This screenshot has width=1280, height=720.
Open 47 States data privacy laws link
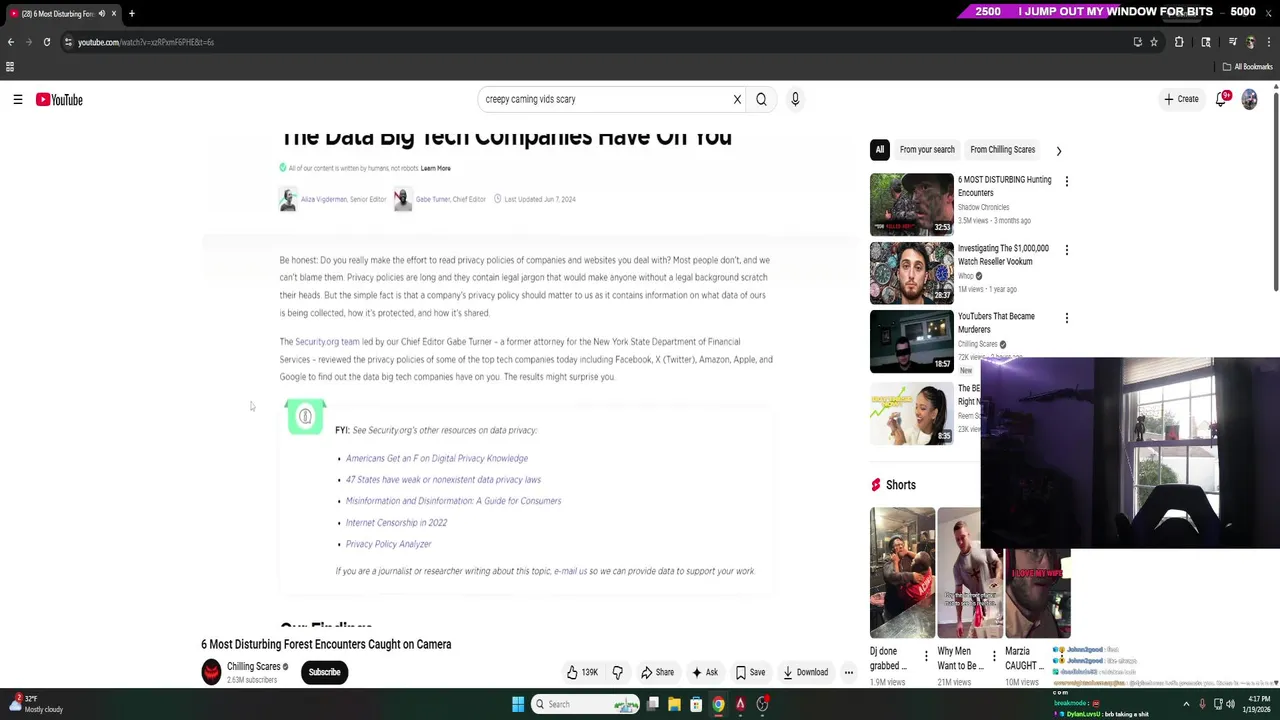tap(443, 480)
